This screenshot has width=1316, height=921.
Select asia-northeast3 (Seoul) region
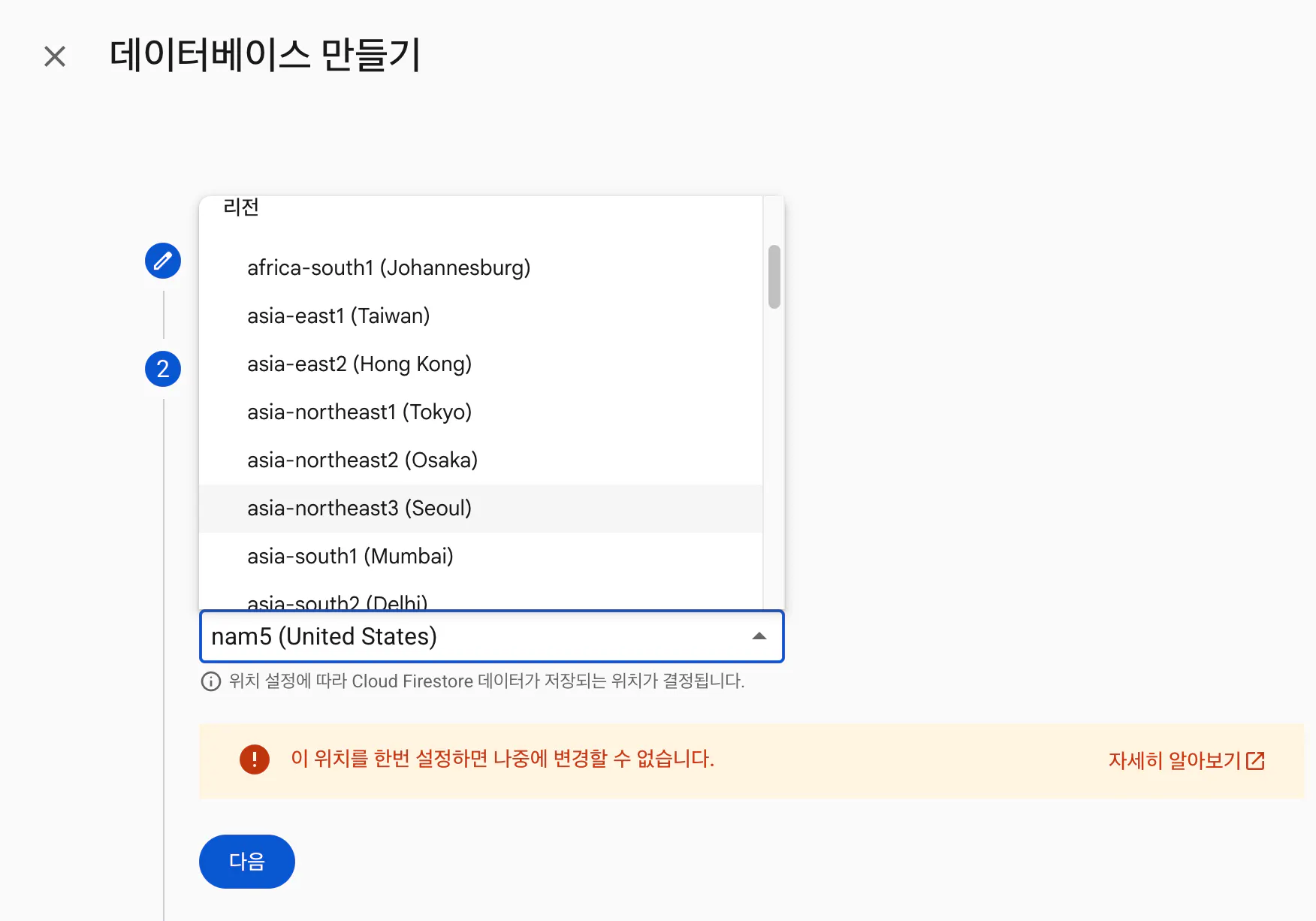pos(359,509)
